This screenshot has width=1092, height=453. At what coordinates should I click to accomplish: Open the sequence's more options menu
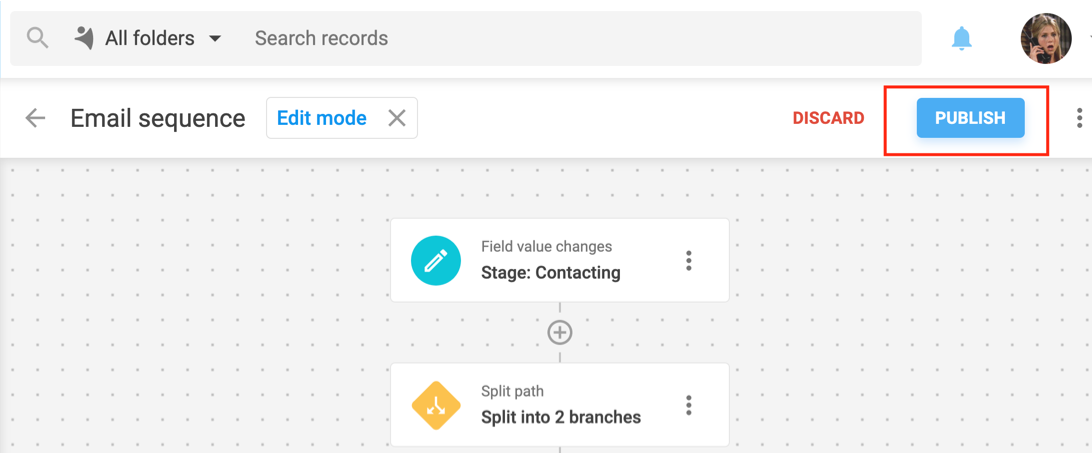[1079, 118]
